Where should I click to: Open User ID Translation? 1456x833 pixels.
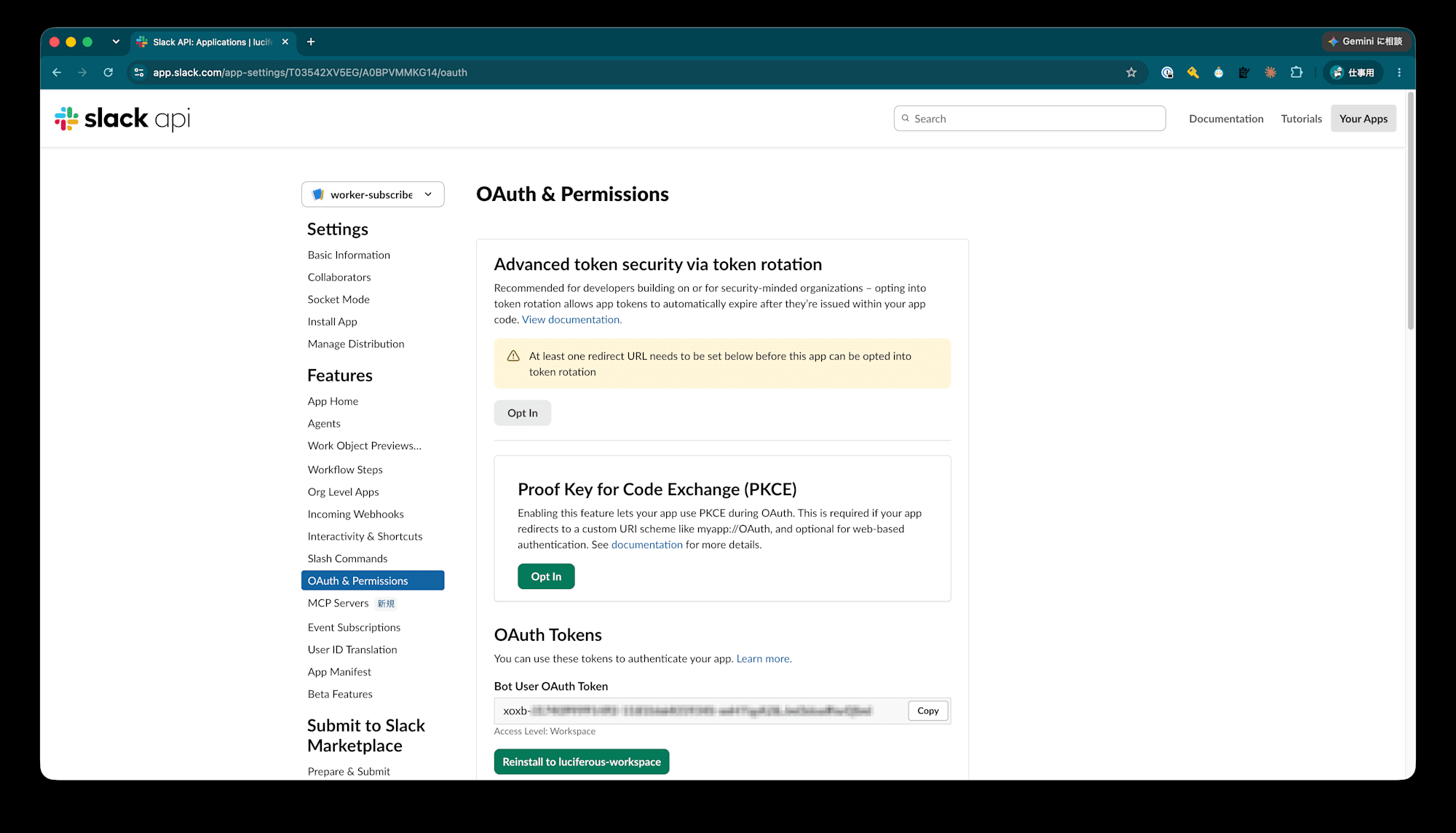click(352, 650)
